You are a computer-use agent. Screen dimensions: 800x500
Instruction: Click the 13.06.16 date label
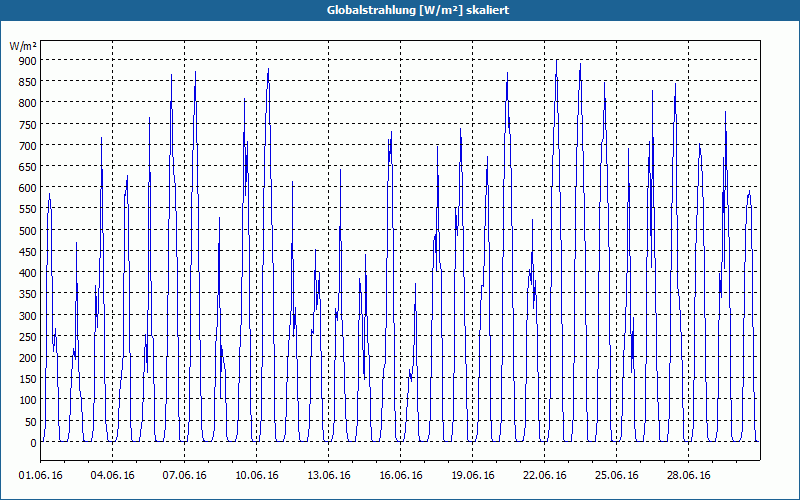(x=329, y=476)
